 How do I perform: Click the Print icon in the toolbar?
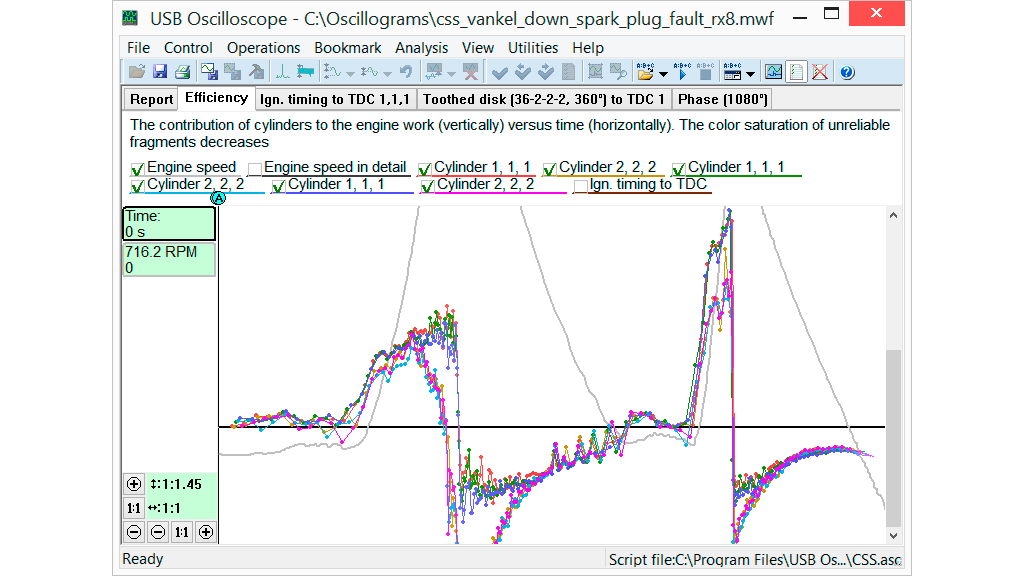182,72
